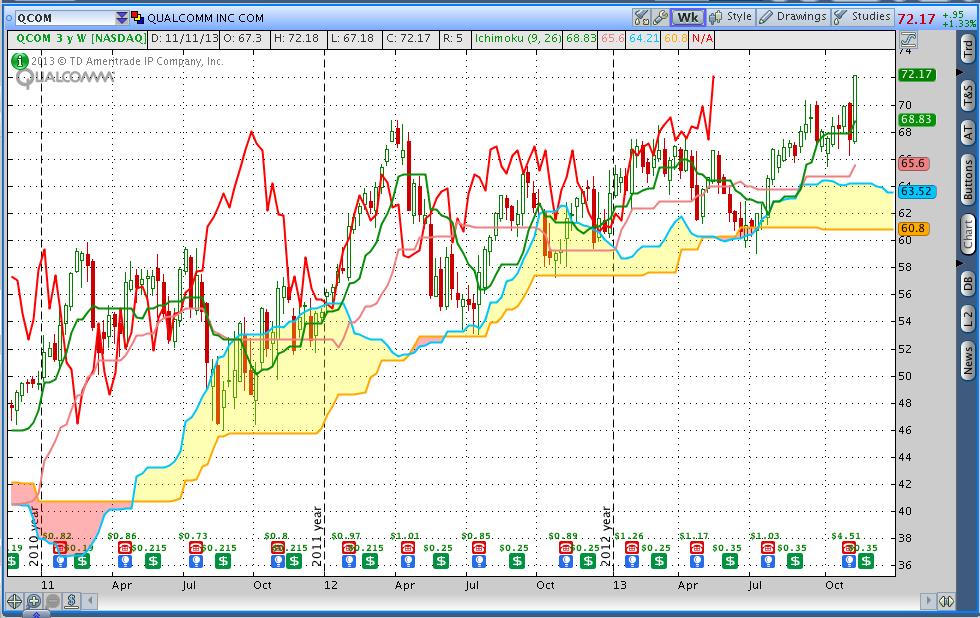Switch to the Buttons sidebar tab
Screen dimensions: 980x618
pos(968,179)
